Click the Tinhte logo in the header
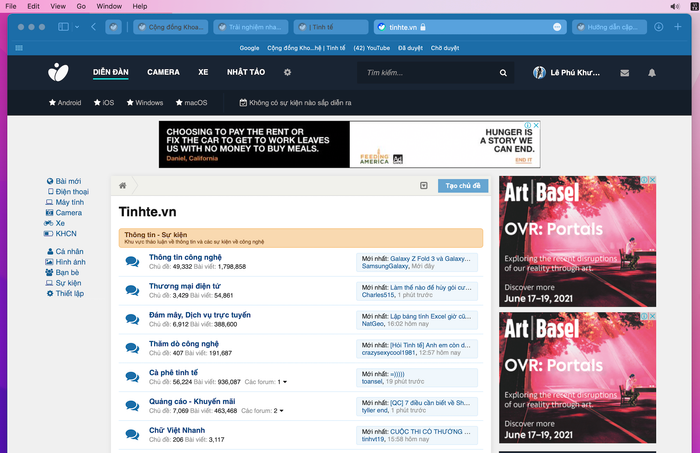Viewport: 700px width, 453px height. [x=59, y=72]
